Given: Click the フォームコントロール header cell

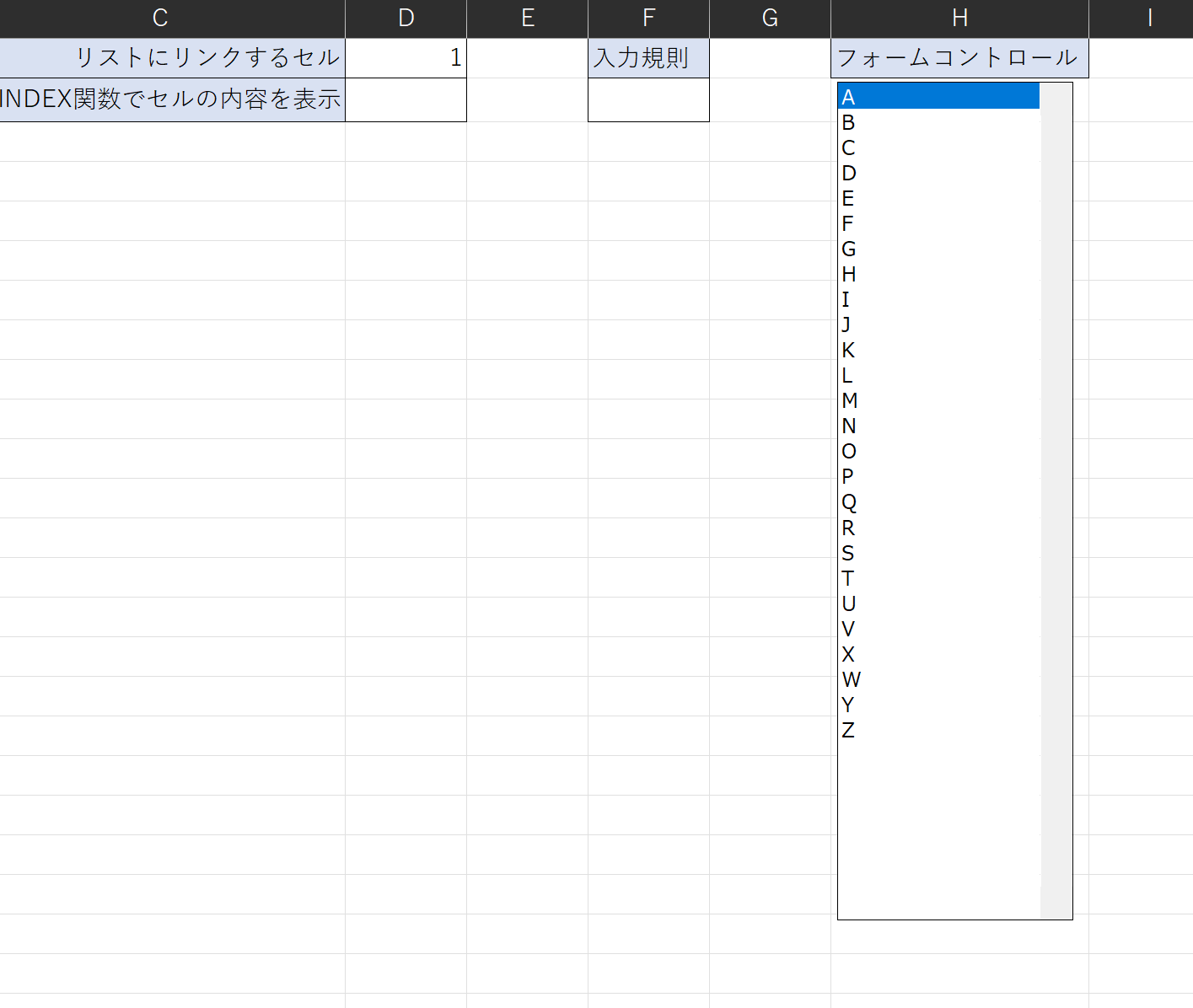Looking at the screenshot, I should (959, 58).
